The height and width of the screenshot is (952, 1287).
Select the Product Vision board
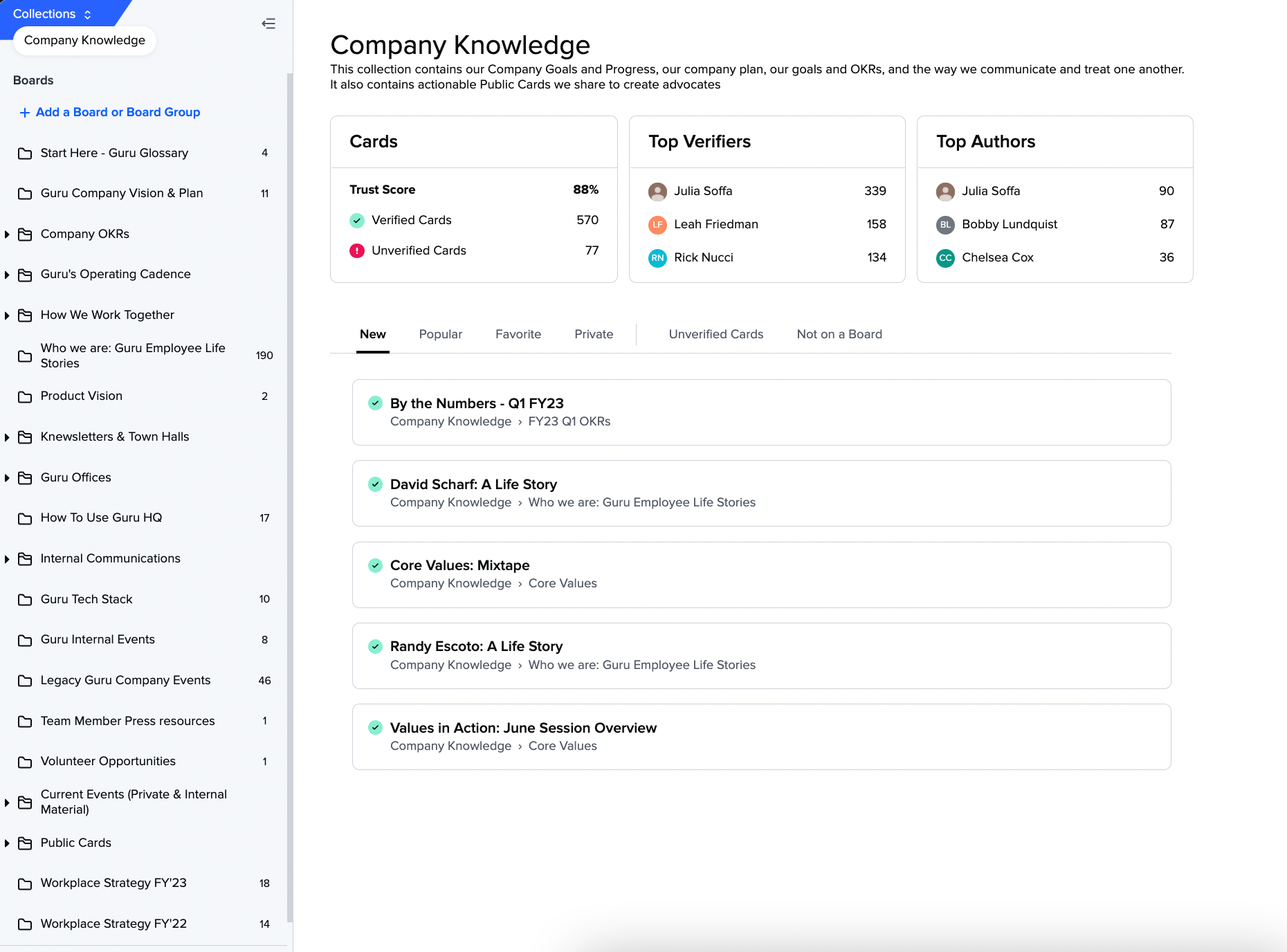(x=142, y=396)
